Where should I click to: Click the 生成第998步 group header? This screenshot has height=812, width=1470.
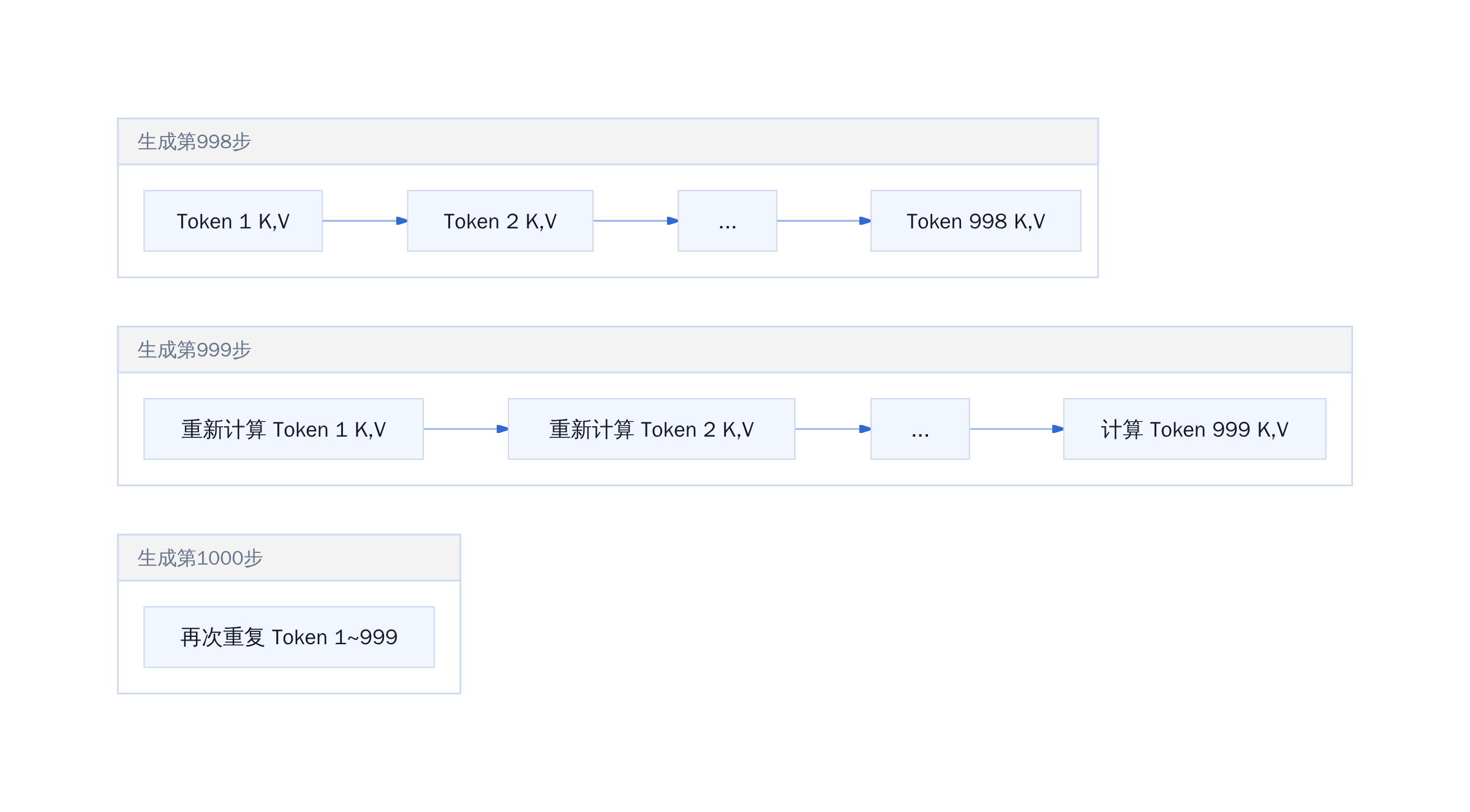tap(608, 141)
